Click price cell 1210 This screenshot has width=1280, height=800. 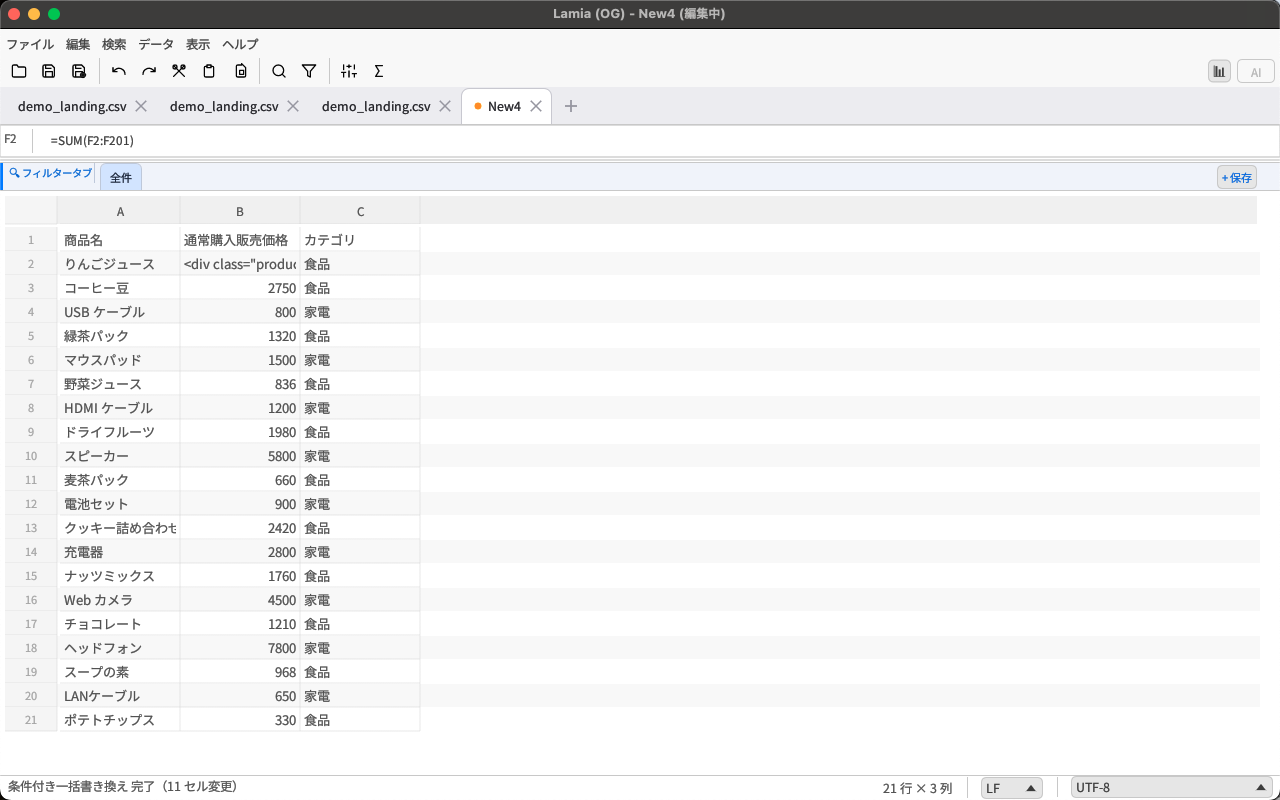click(x=240, y=624)
